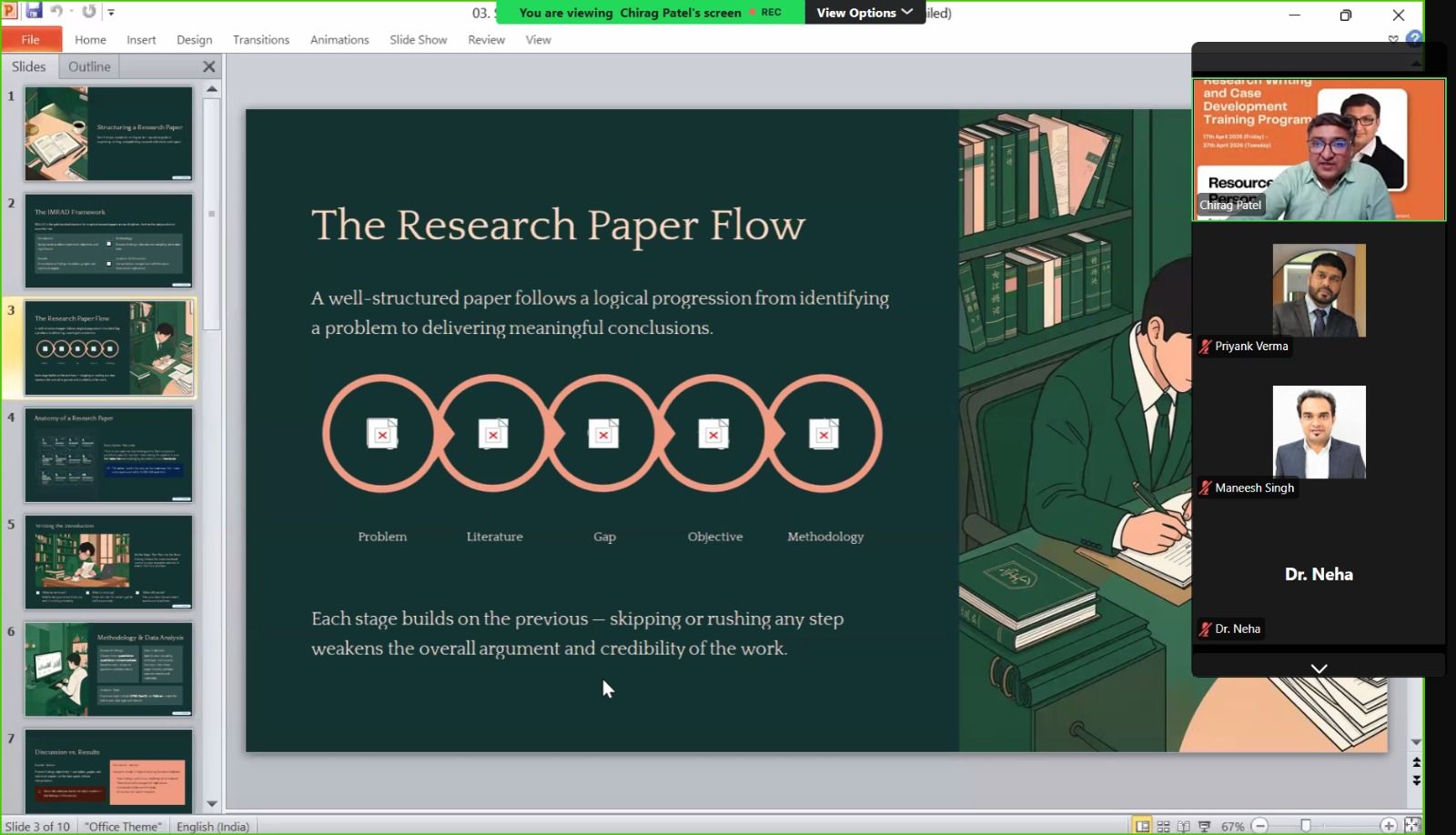Expand Customize Quick Access Toolbar arrow

click(111, 13)
